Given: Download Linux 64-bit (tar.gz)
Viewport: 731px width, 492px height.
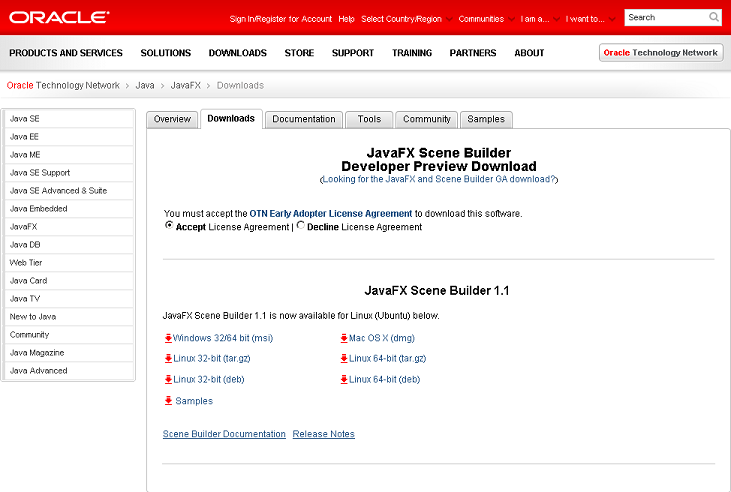Looking at the screenshot, I should pos(387,359).
